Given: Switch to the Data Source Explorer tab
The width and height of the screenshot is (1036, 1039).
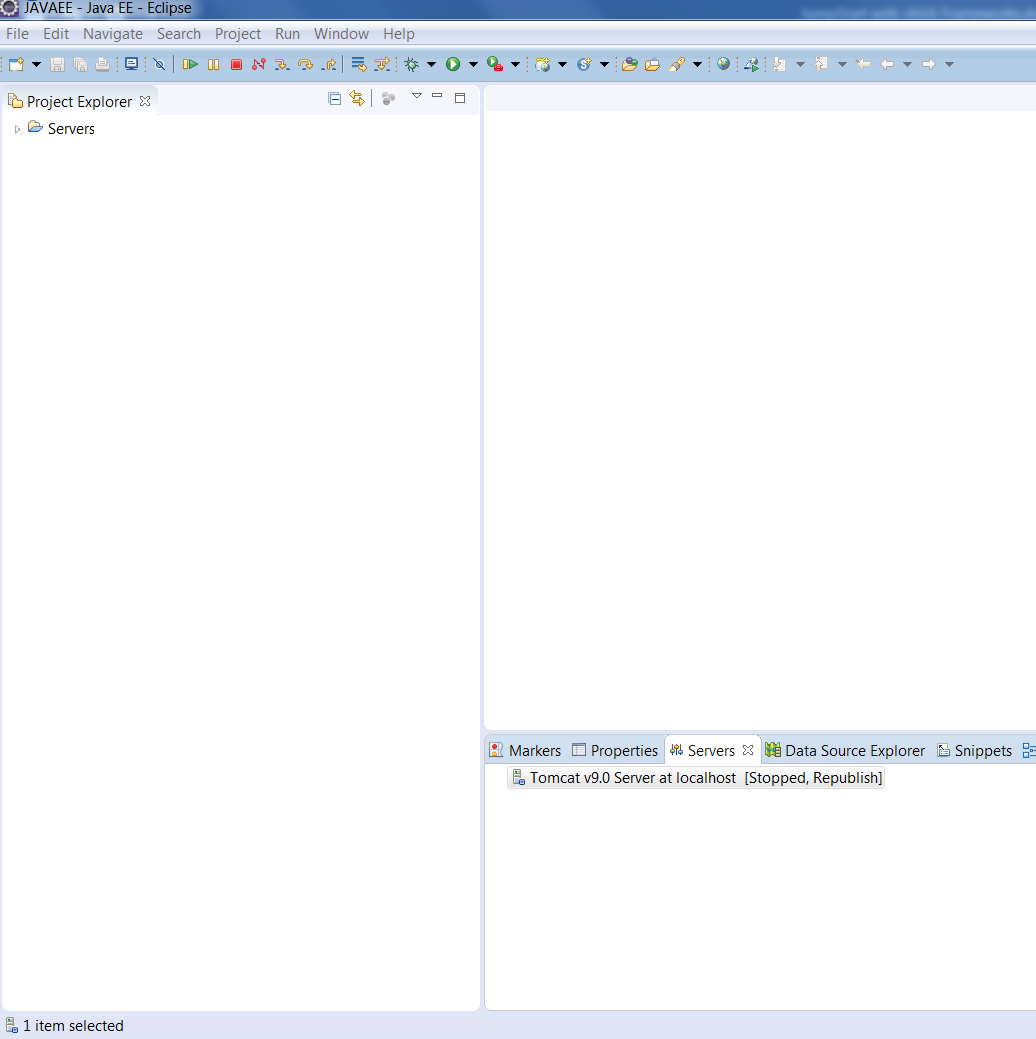Looking at the screenshot, I should coord(845,751).
